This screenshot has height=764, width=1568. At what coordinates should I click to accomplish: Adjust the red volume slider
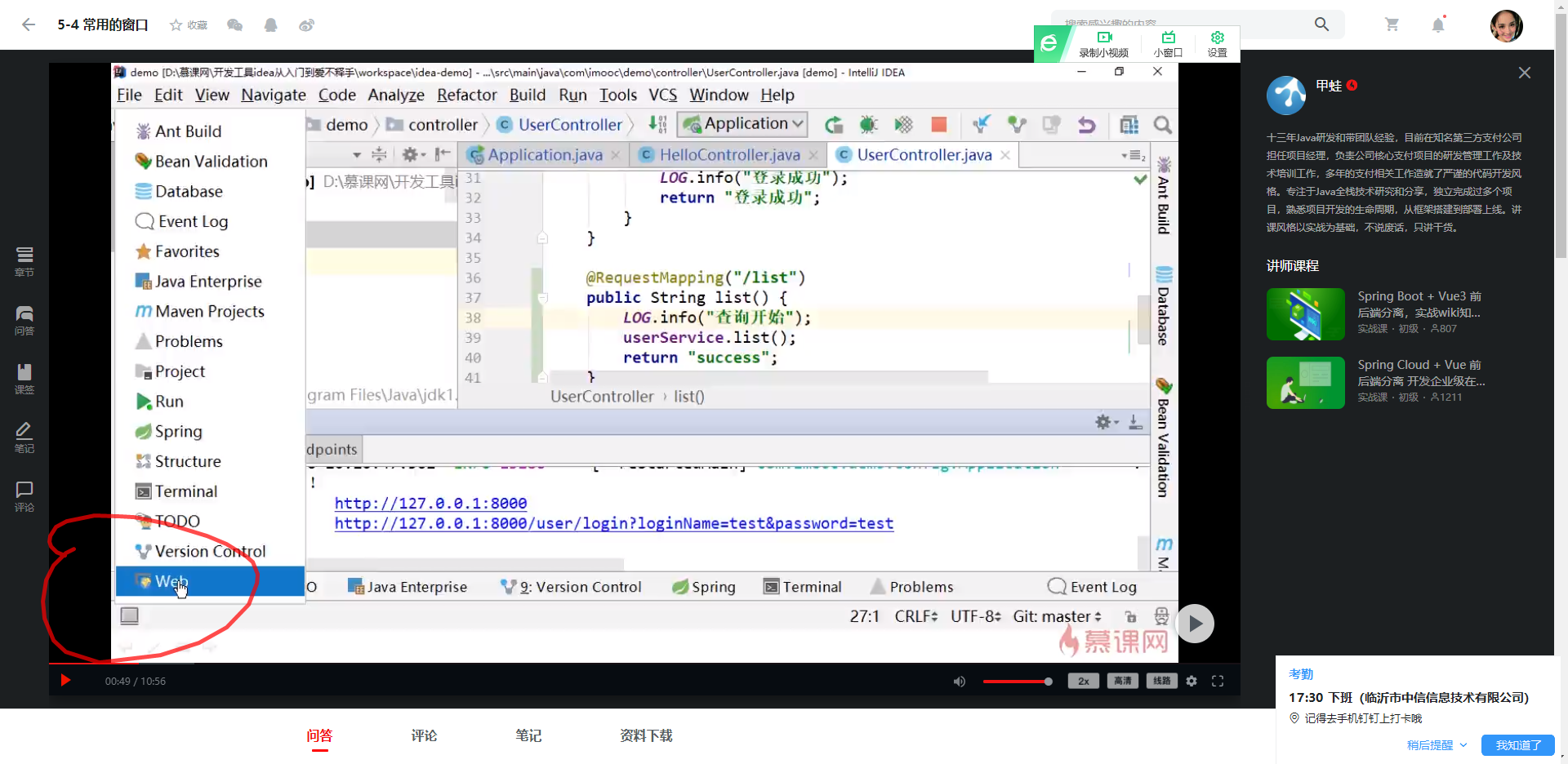click(1018, 682)
